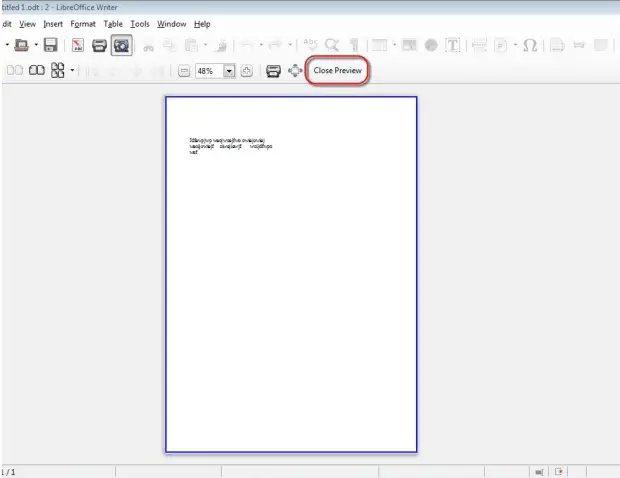This screenshot has height=478, width=620.
Task: Click the zoom in icon
Action: (x=246, y=71)
